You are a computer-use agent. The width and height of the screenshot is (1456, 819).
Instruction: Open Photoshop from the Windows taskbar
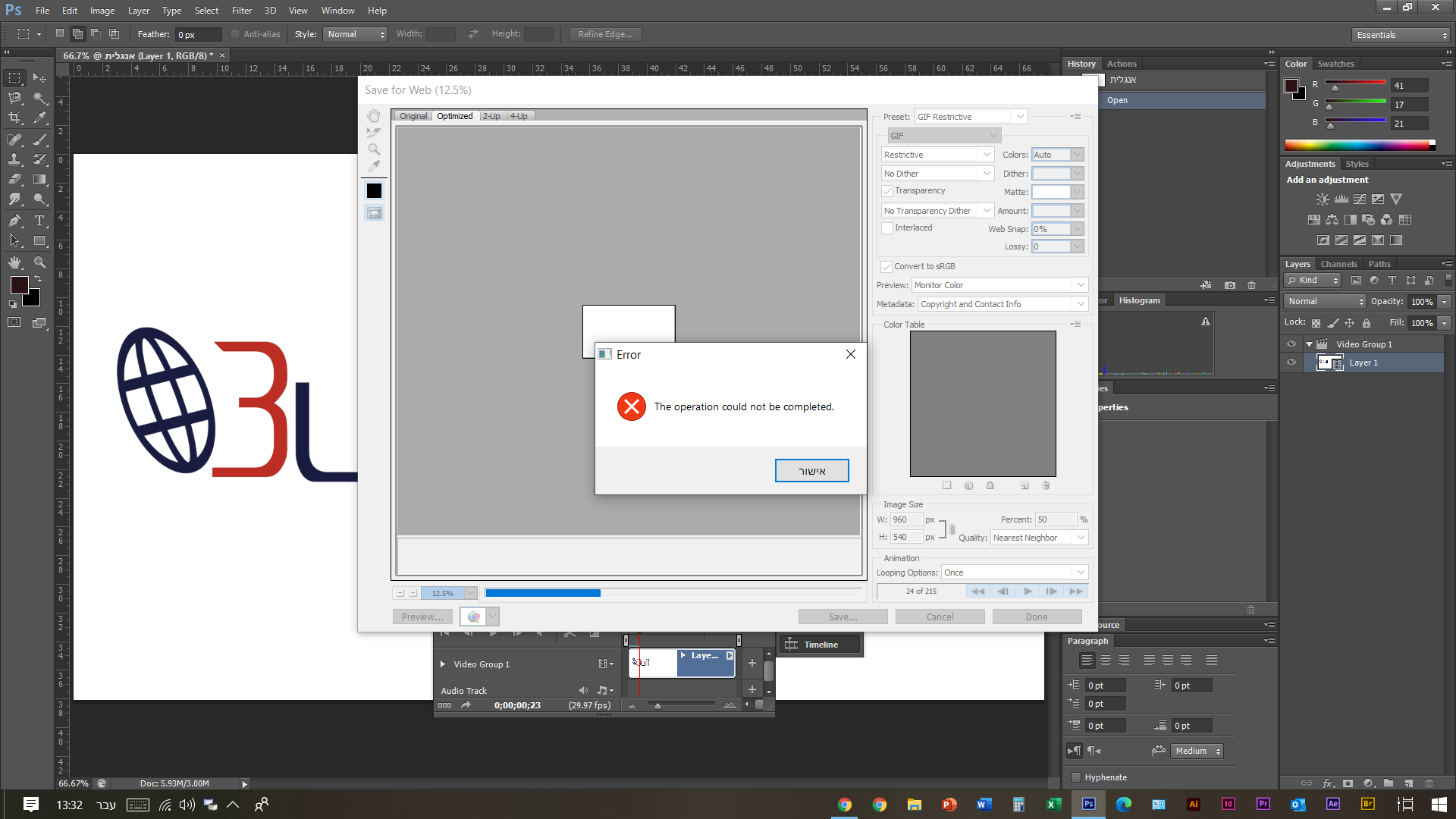[1088, 804]
